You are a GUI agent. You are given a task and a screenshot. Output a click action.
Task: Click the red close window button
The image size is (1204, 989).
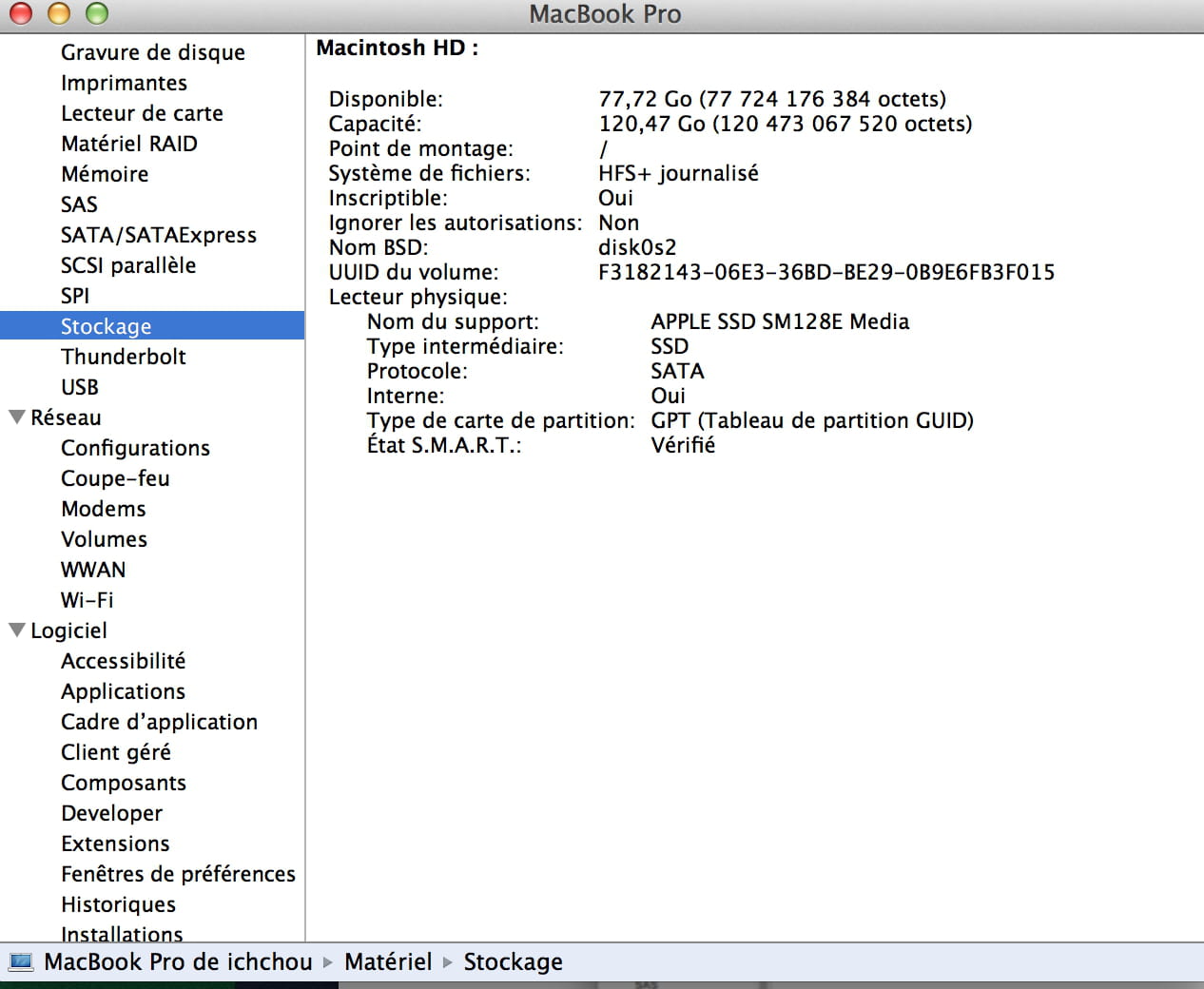(21, 13)
